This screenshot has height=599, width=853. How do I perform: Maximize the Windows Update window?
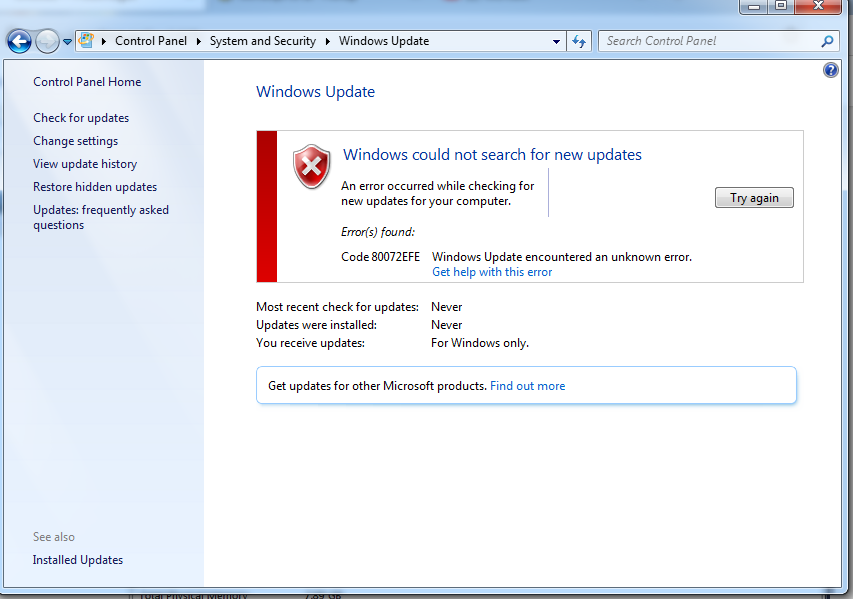(x=781, y=6)
